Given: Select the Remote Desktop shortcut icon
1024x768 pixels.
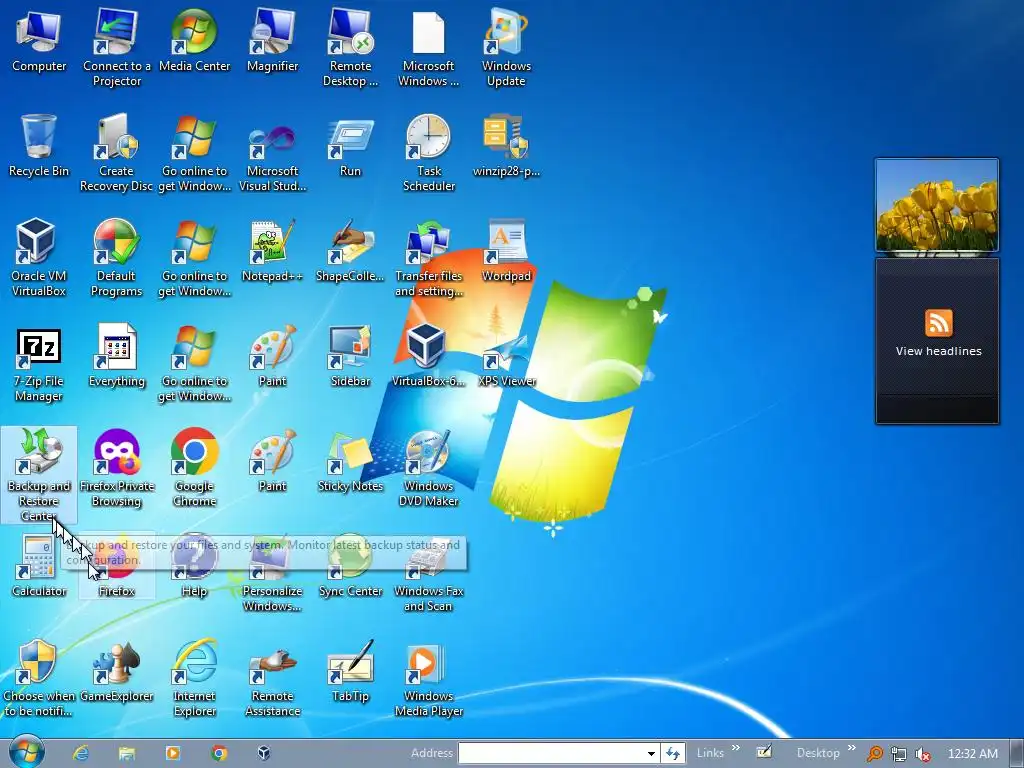Looking at the screenshot, I should (350, 47).
